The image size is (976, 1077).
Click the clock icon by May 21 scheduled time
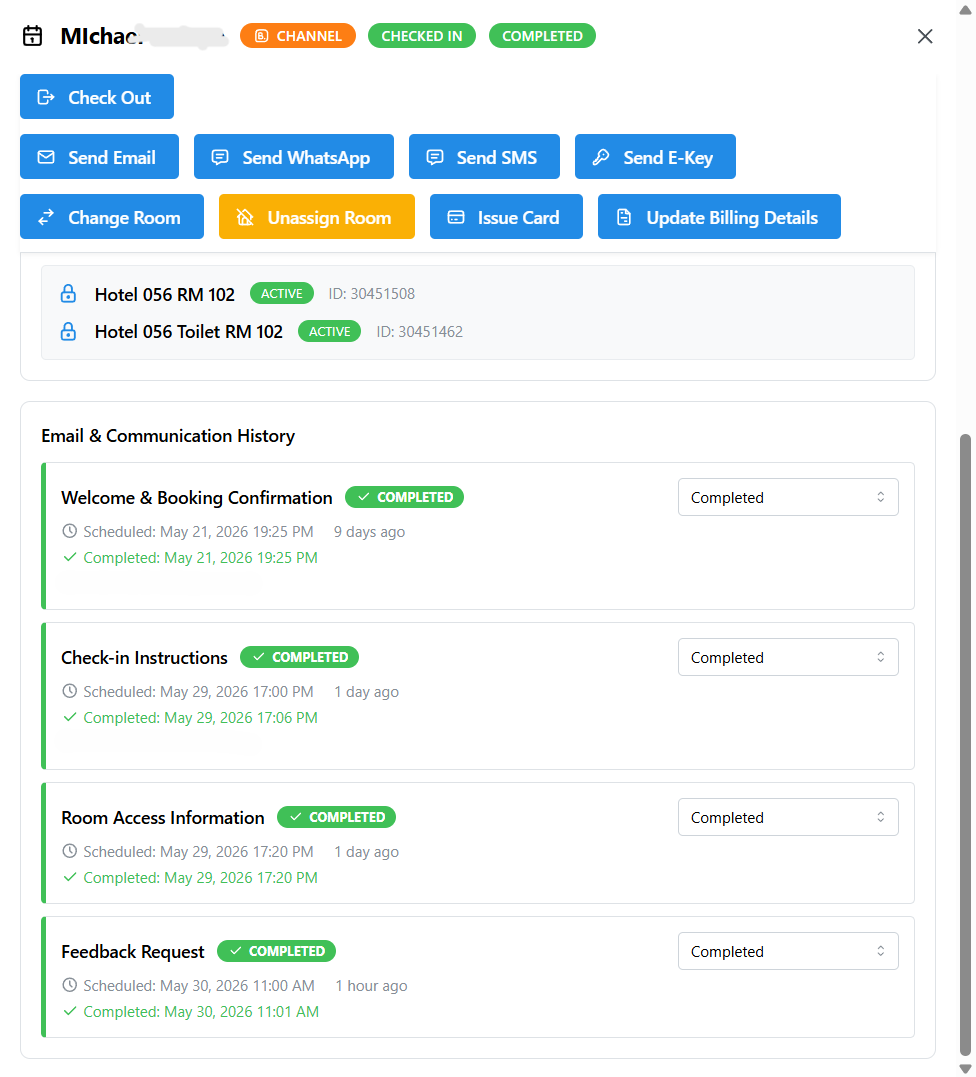[69, 531]
